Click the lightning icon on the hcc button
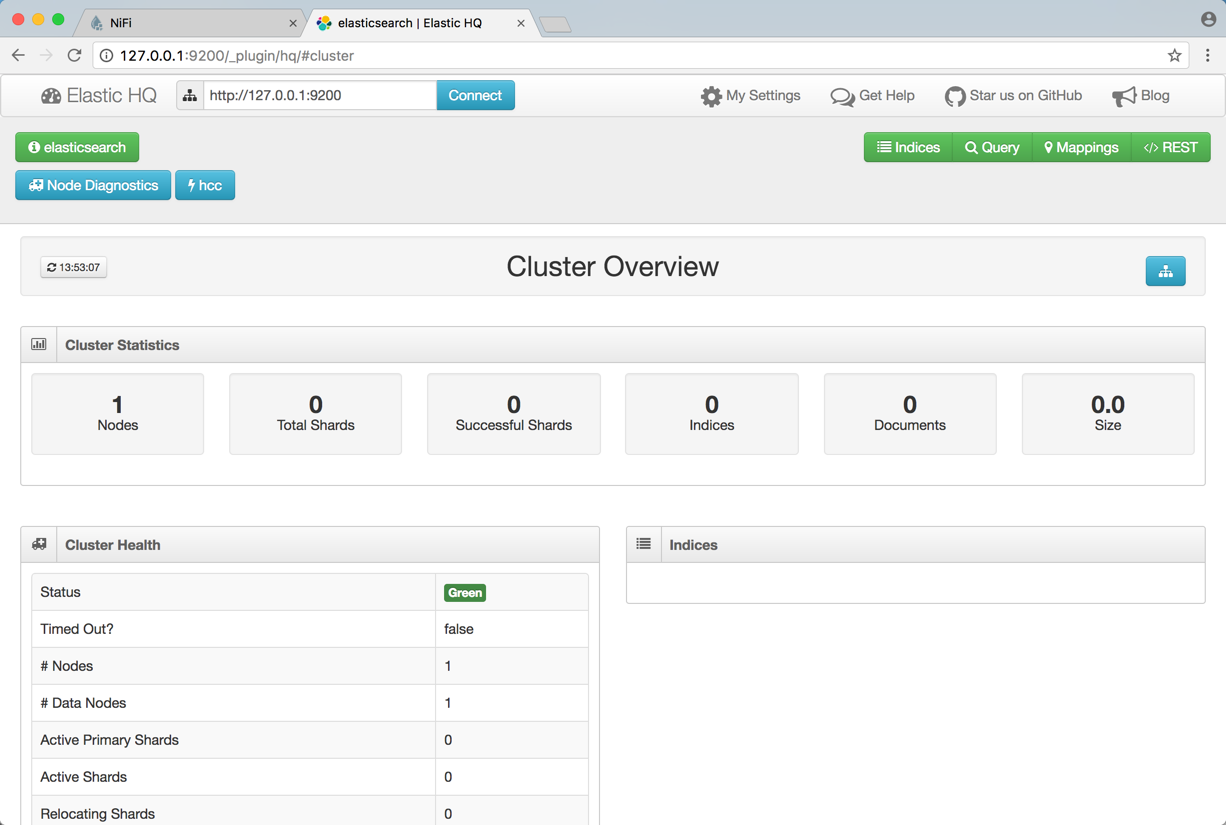1226x825 pixels. 193,185
